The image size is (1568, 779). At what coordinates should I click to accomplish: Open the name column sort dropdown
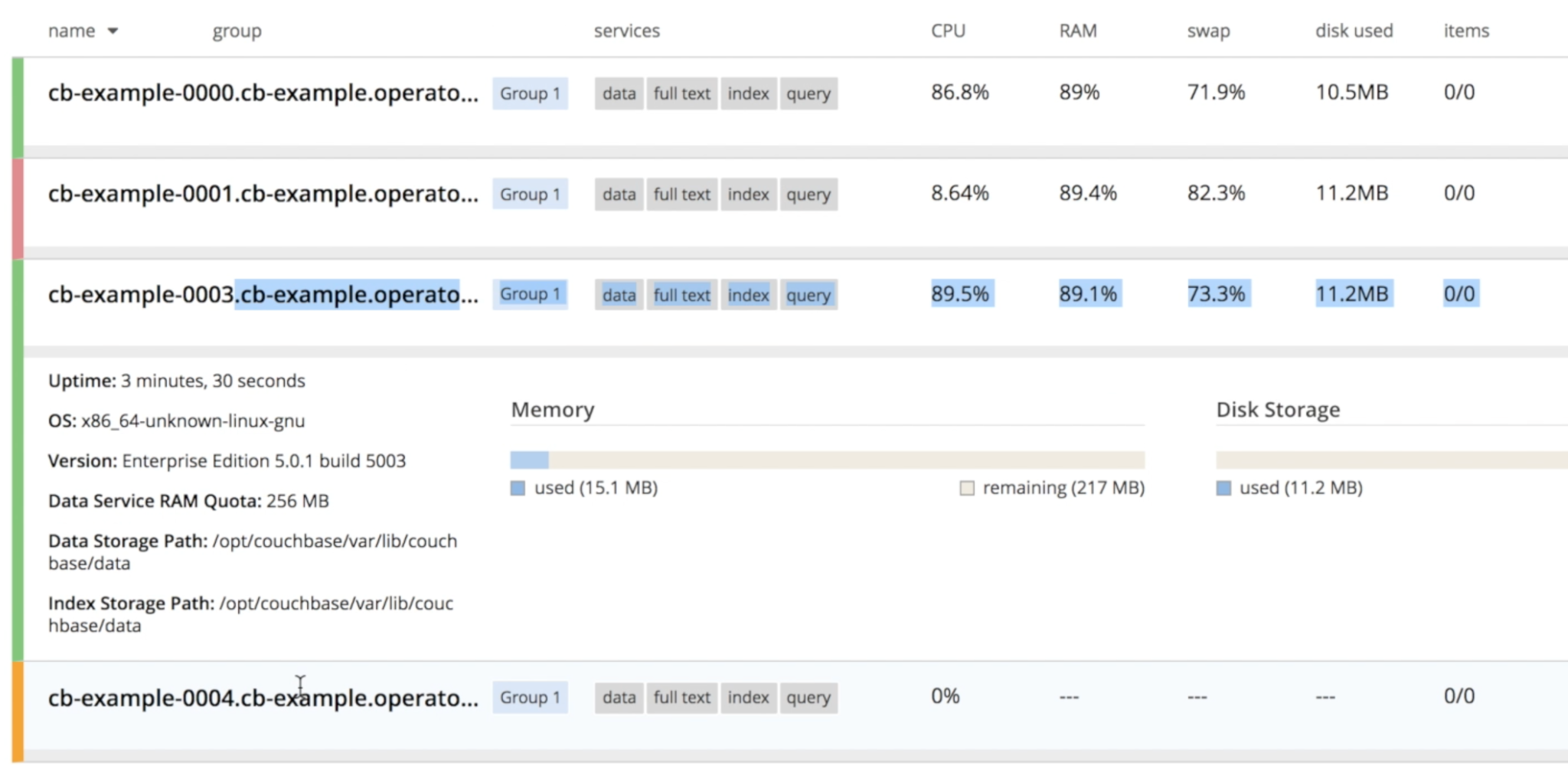[112, 31]
